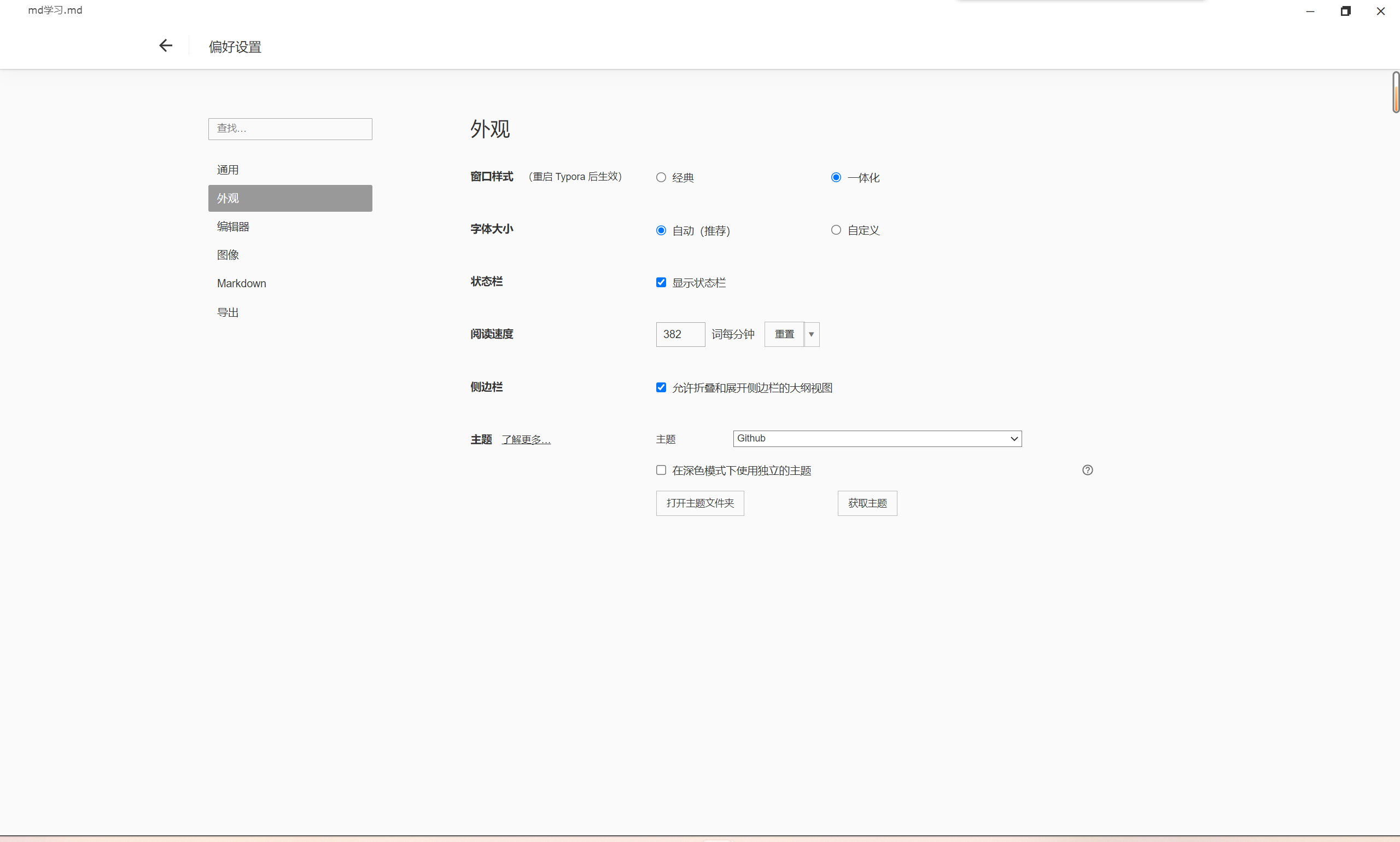Screen dimensions: 1400x842
Task: Enable separate theme for dark mode
Action: [x=661, y=470]
